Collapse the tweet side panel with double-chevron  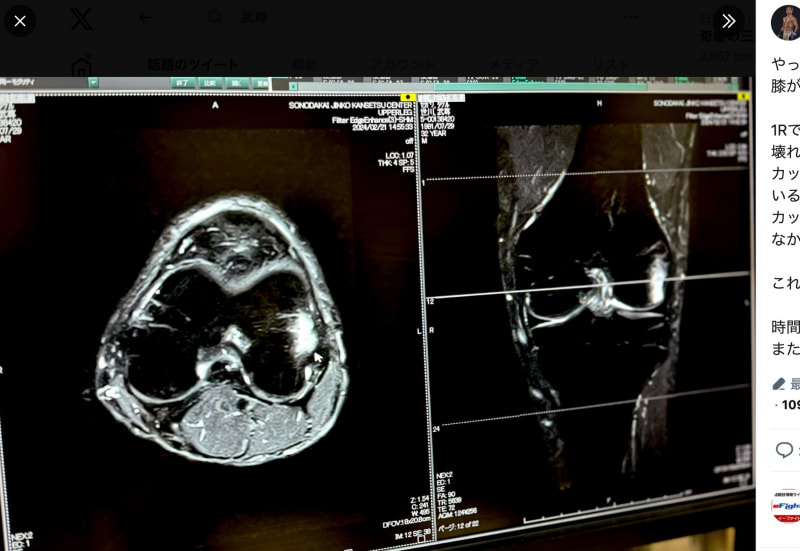[x=728, y=20]
